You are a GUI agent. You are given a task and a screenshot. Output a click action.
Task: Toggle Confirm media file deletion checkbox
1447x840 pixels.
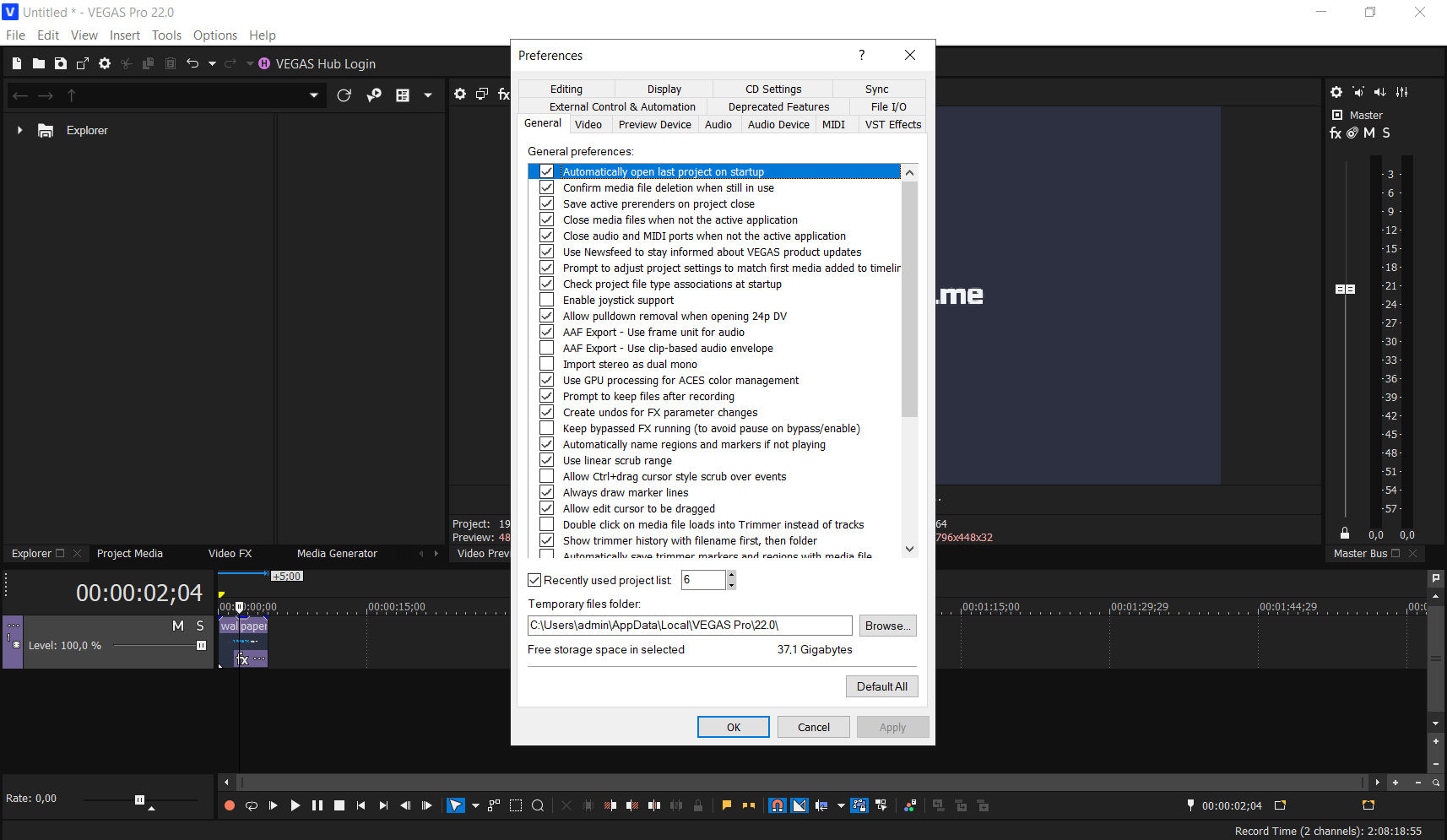point(547,187)
